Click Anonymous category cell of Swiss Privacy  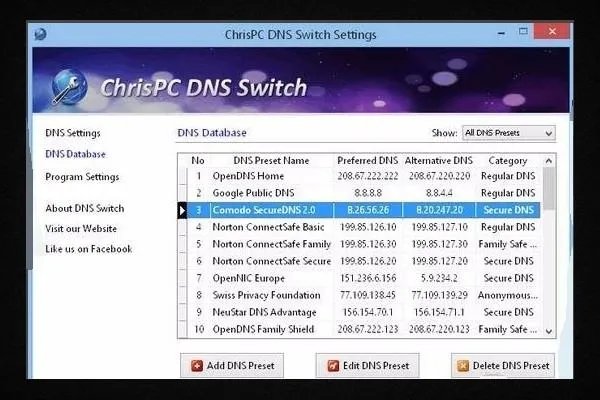(508, 295)
